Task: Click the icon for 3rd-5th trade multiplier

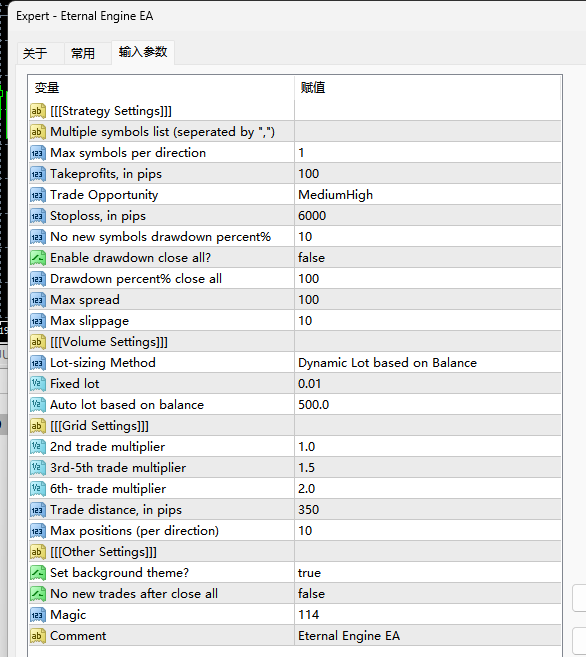Action: pyautogui.click(x=38, y=468)
